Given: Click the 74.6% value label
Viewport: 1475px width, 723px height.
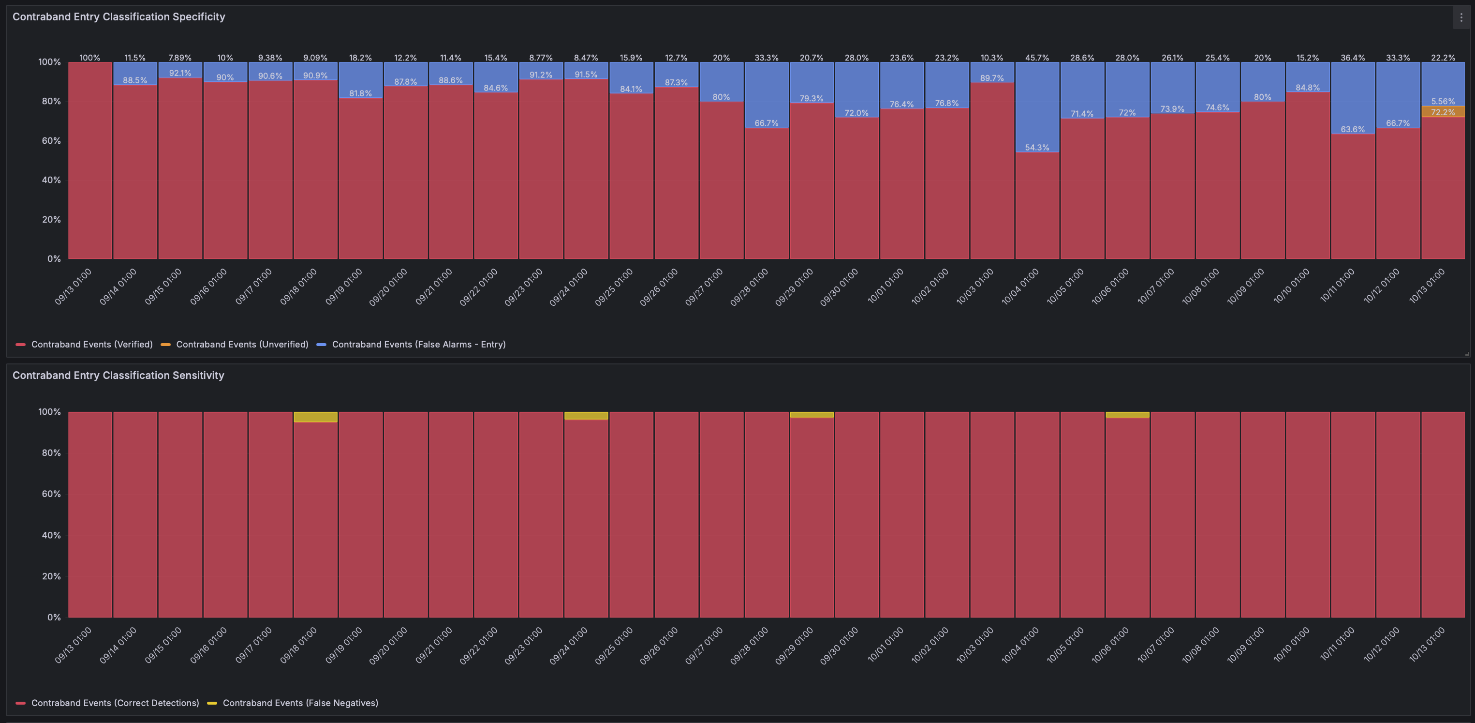Looking at the screenshot, I should (1217, 107).
